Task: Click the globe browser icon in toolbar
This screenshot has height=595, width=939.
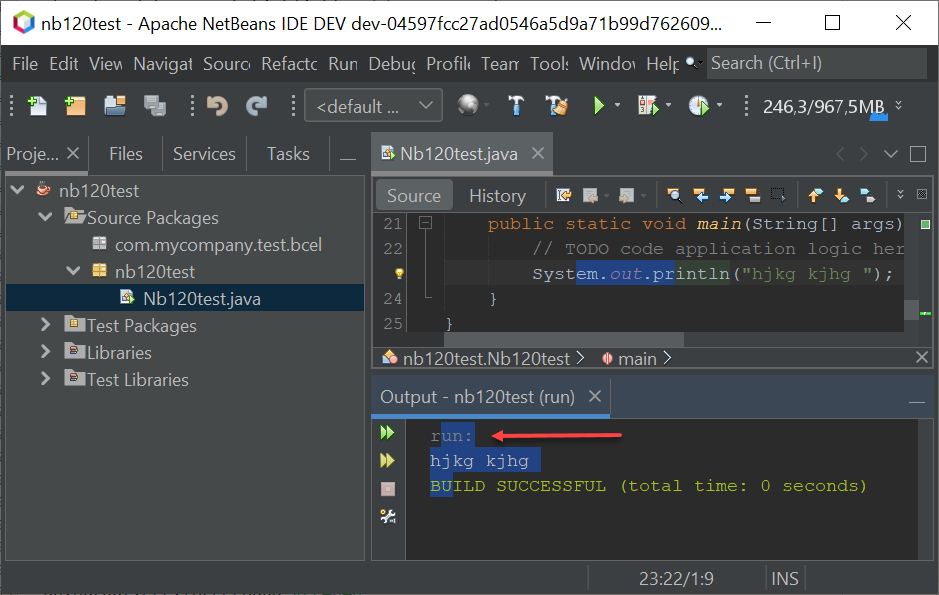Action: tap(468, 105)
